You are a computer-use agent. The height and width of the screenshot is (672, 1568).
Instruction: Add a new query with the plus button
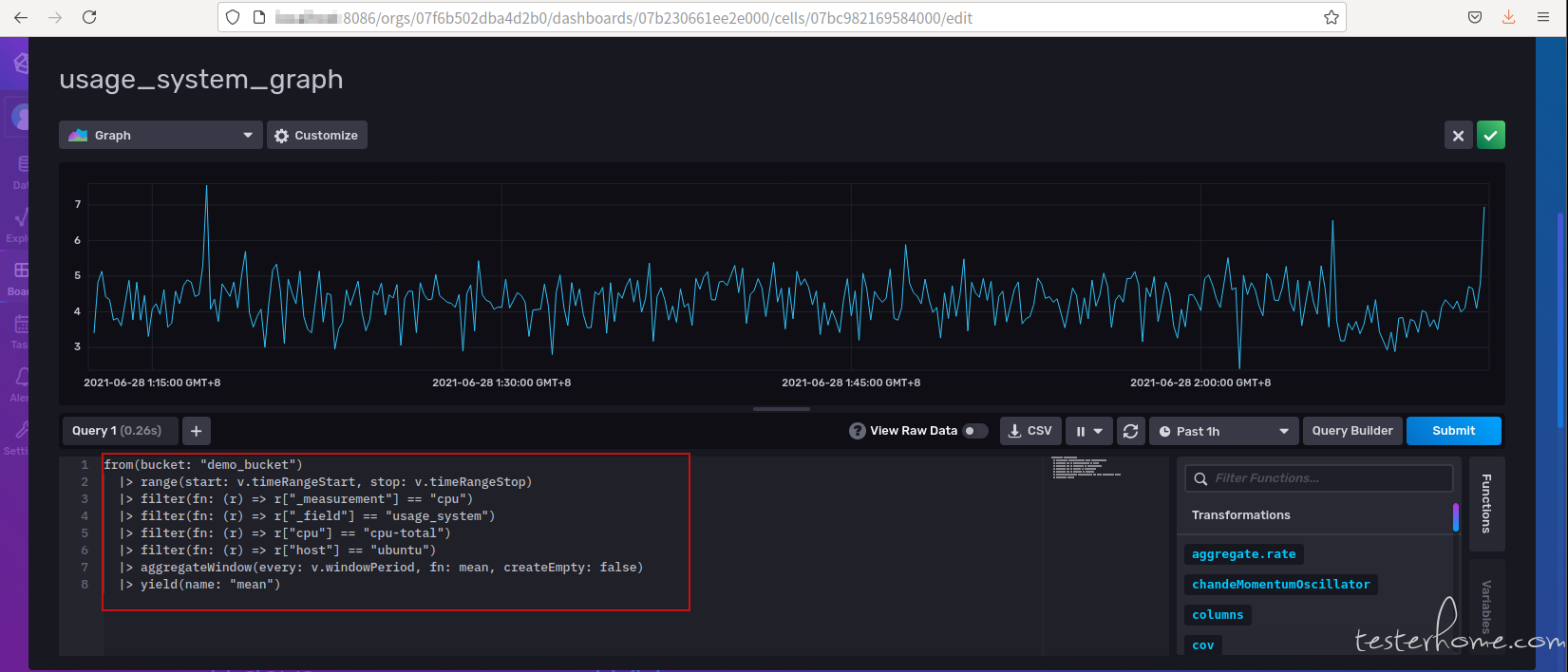coord(196,431)
